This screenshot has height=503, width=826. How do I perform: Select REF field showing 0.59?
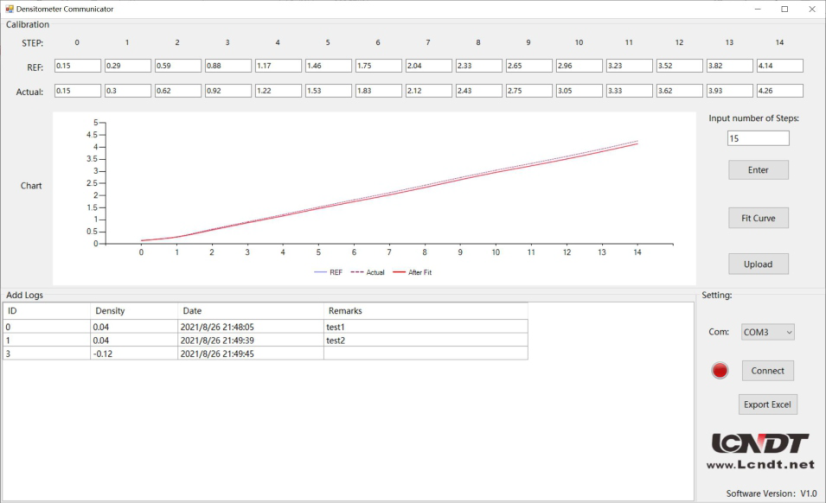tap(178, 66)
